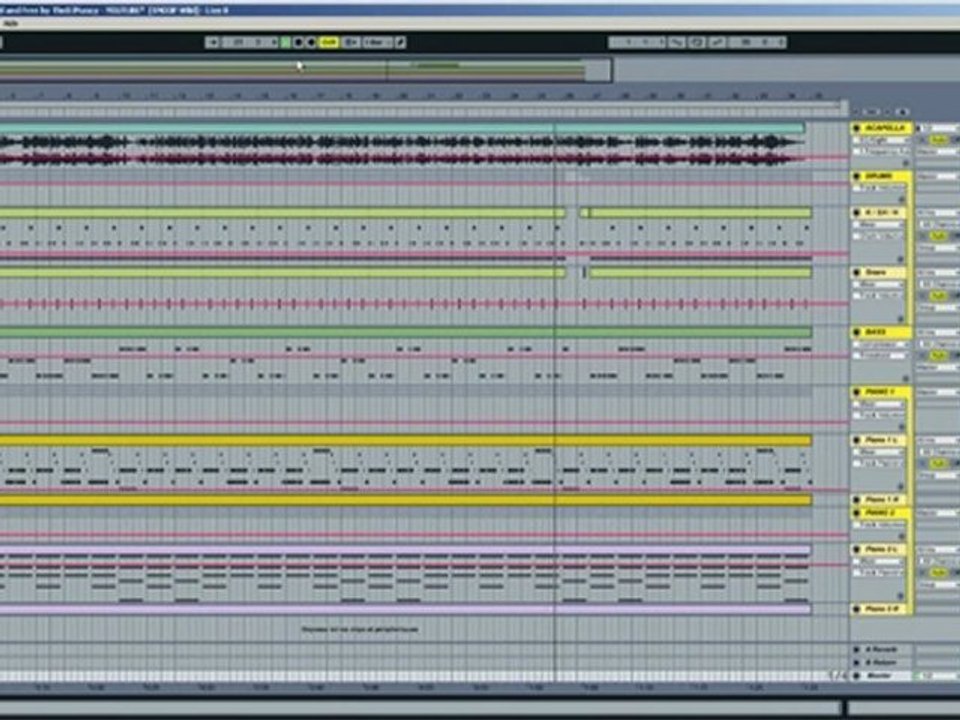The image size is (960, 720).
Task: Click the Back to Arrangement button
Action: 352,42
